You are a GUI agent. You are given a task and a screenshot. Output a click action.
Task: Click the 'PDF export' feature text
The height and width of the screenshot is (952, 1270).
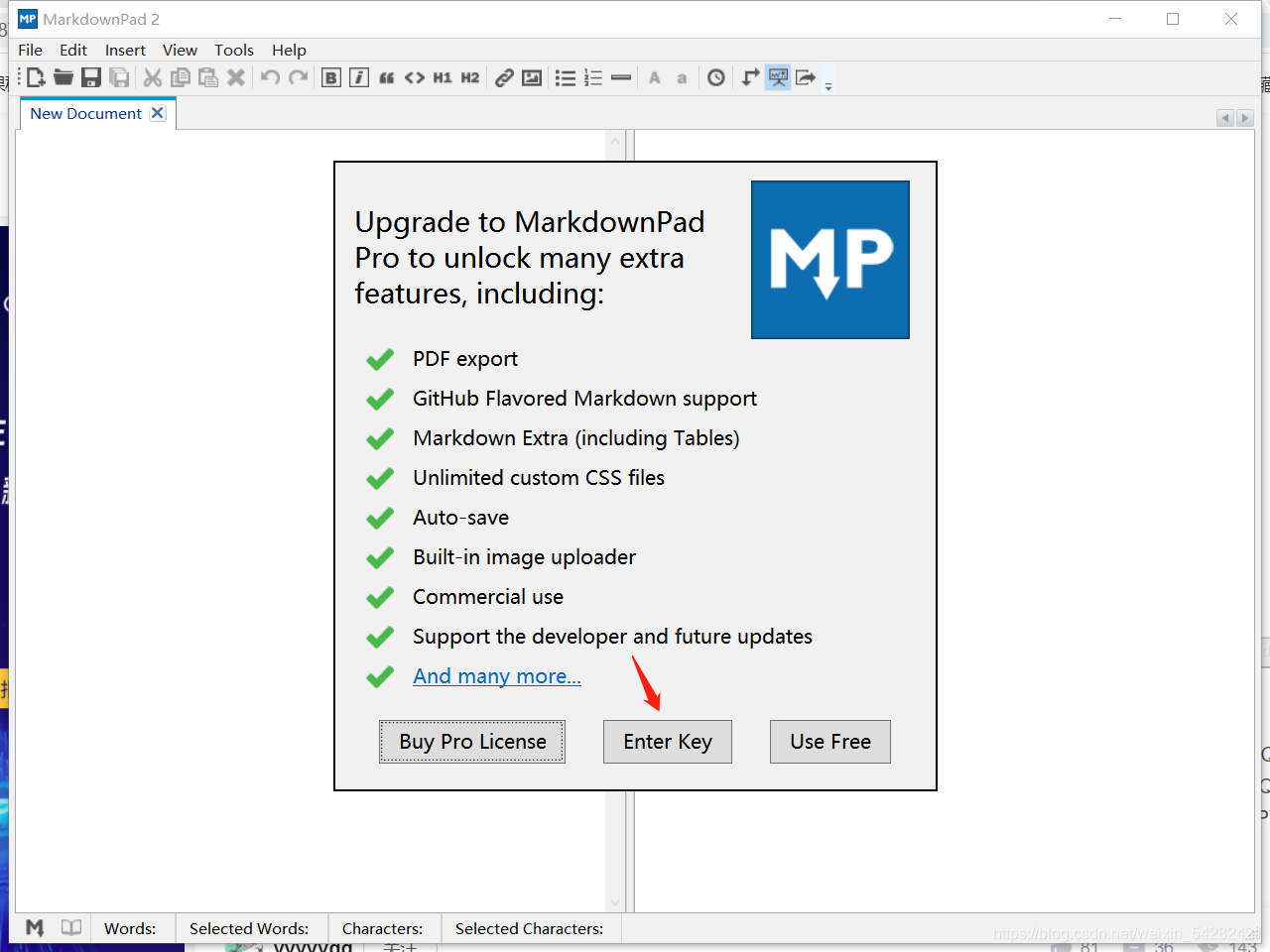(x=465, y=359)
